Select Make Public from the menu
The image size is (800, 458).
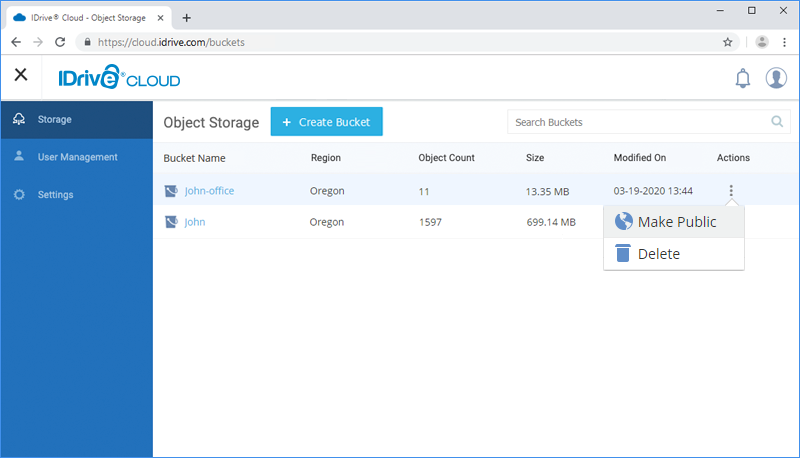coord(676,222)
